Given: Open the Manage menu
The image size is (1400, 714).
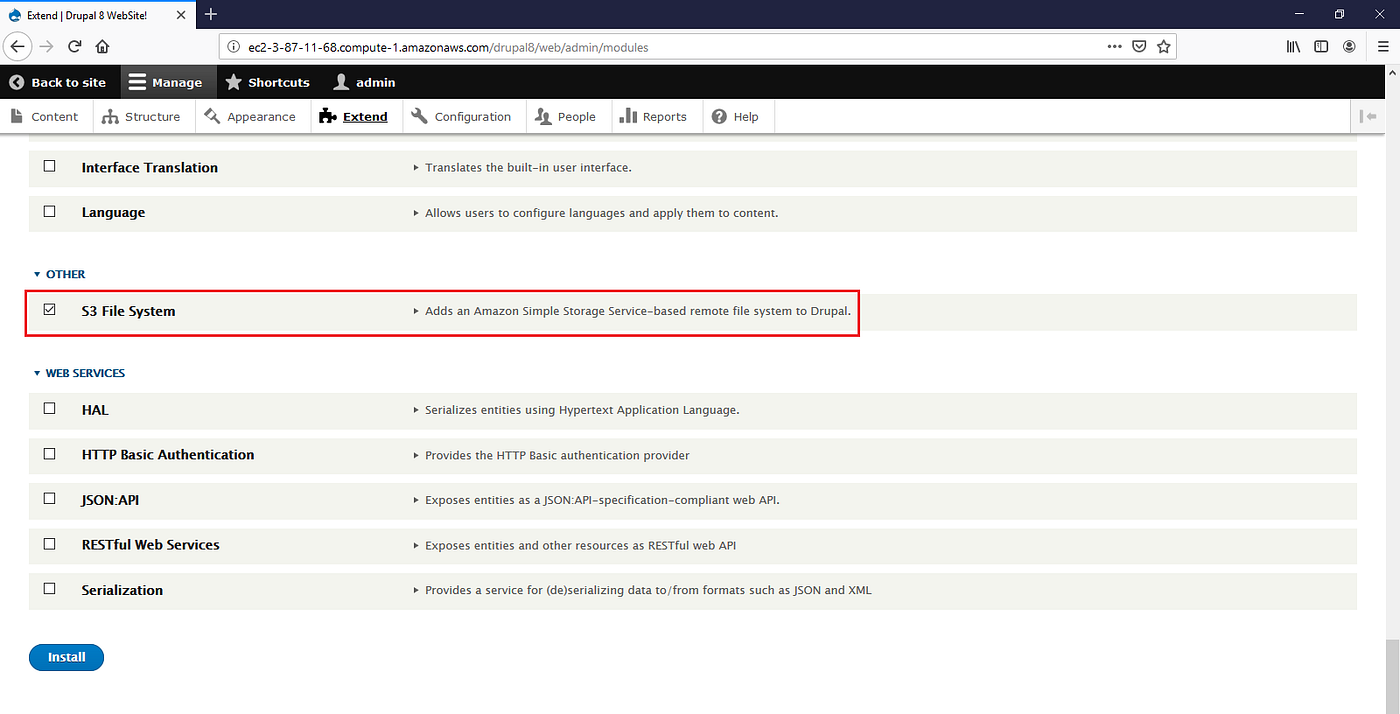Looking at the screenshot, I should tap(167, 82).
